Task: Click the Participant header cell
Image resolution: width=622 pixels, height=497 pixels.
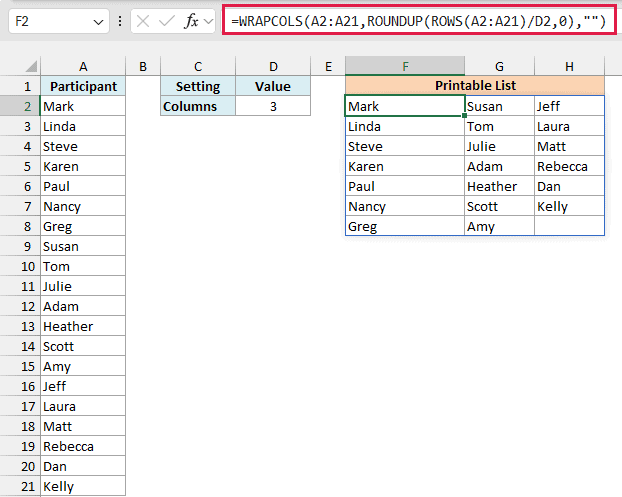Action: (83, 86)
